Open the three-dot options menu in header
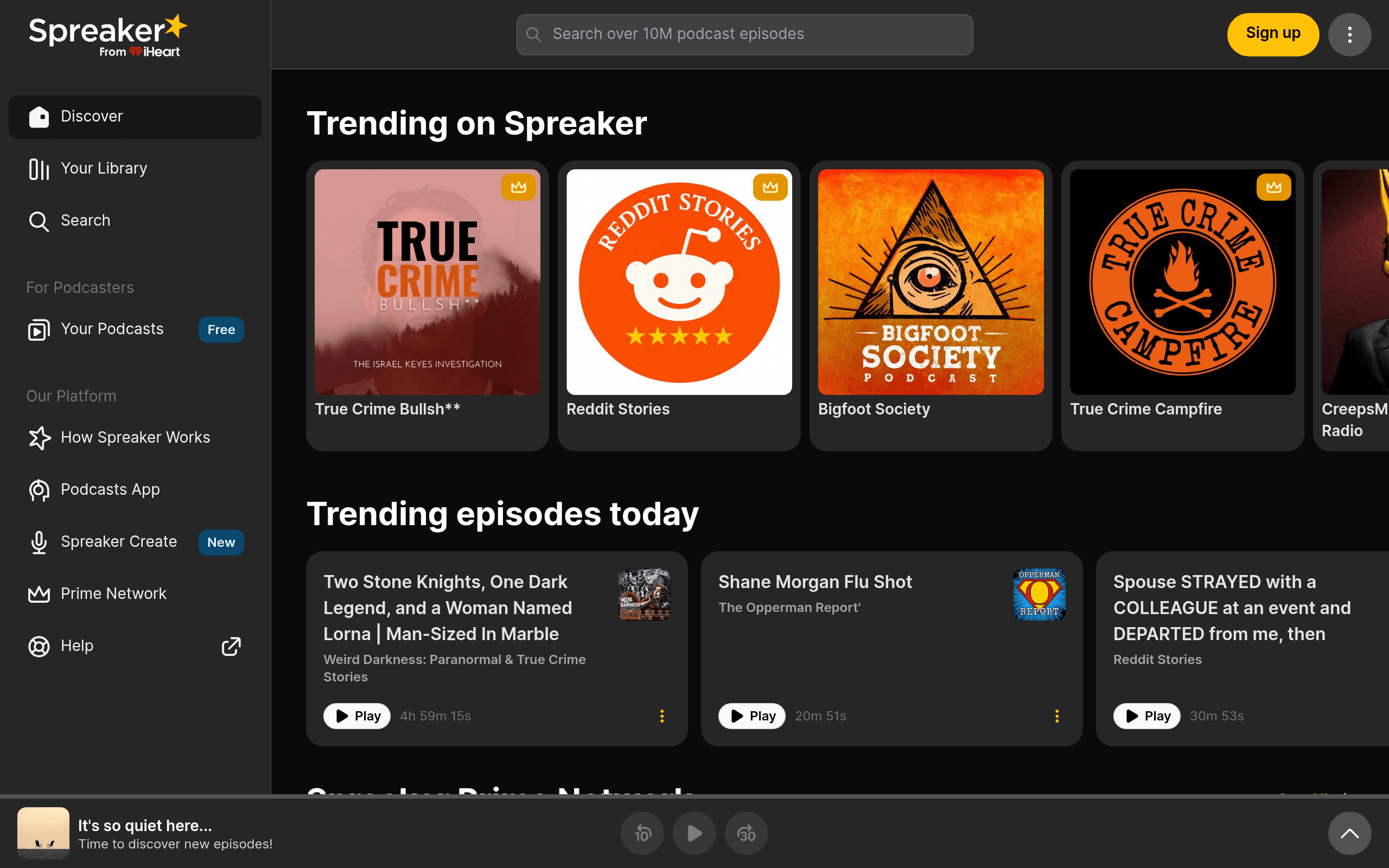The width and height of the screenshot is (1389, 868). click(x=1349, y=34)
